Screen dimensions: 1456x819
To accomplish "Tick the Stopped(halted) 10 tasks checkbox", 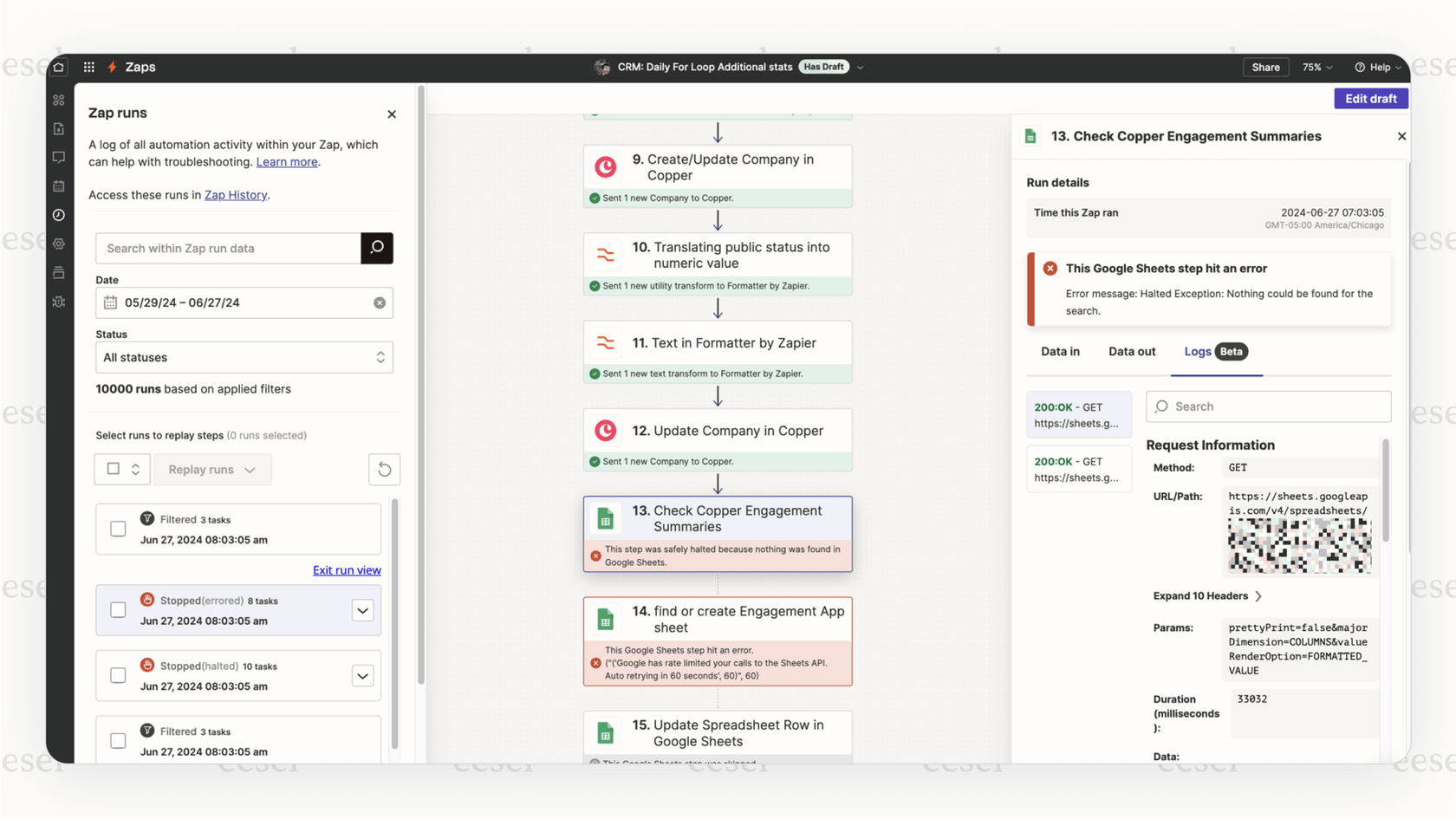I will (x=118, y=675).
